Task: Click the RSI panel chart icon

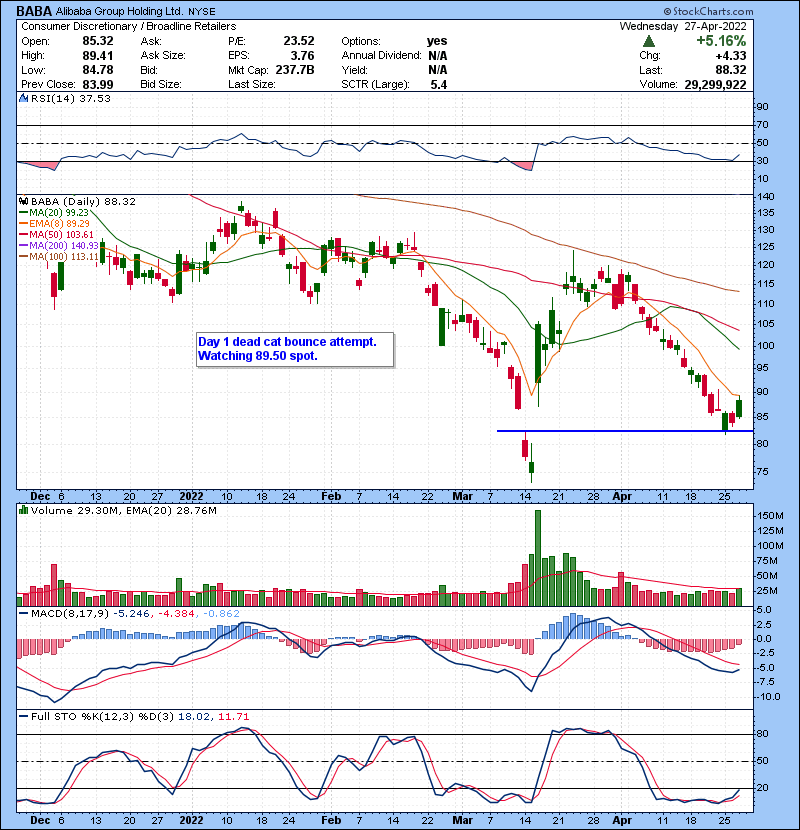Action: 23,98
